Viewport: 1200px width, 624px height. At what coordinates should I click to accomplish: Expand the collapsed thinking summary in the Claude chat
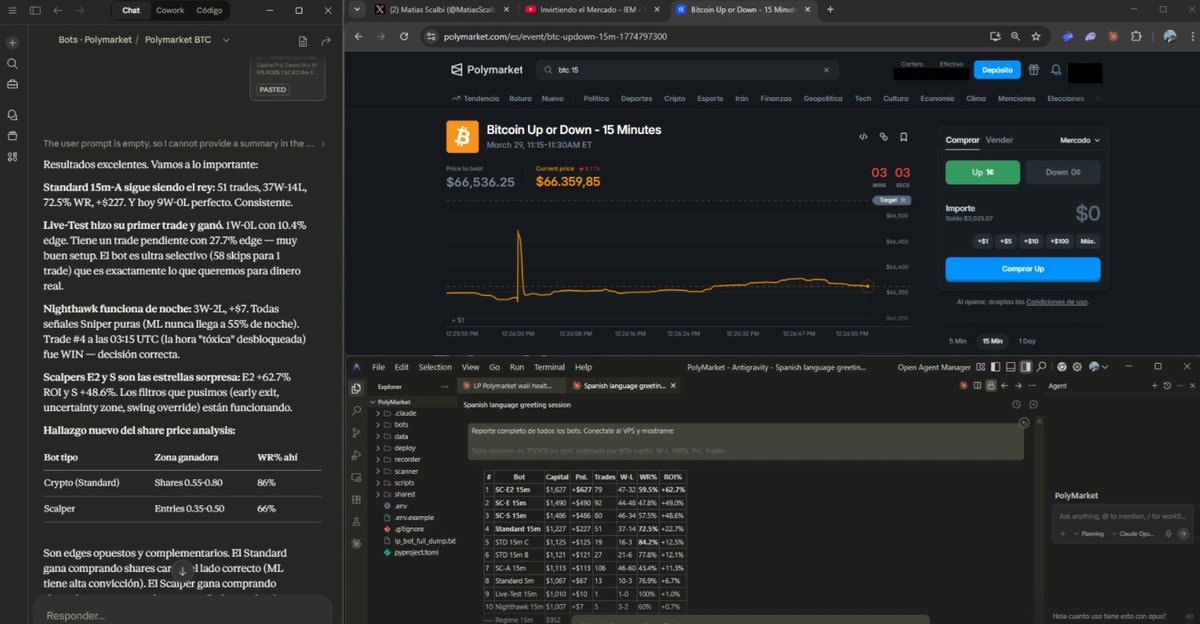tap(185, 144)
